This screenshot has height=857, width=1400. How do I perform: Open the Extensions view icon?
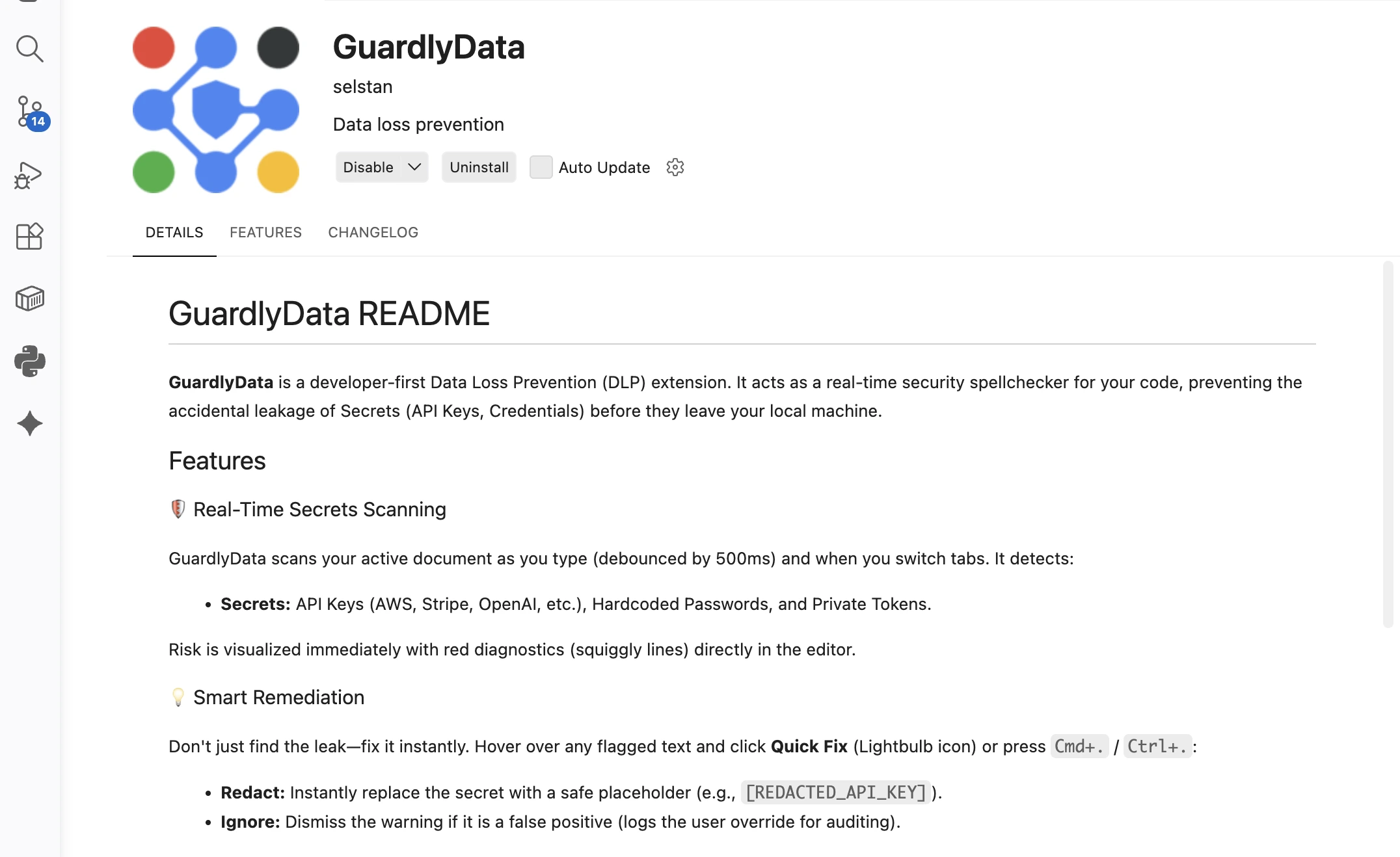29,237
